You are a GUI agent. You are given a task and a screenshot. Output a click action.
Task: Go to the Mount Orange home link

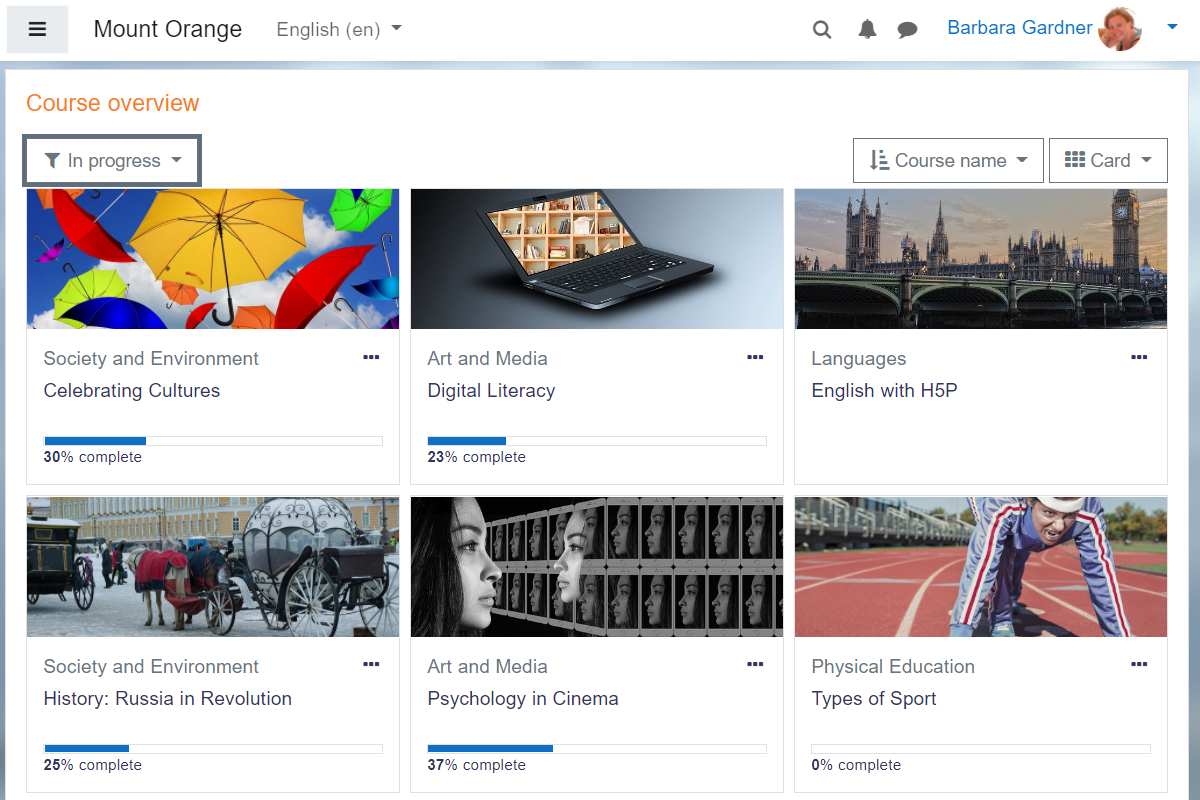tap(168, 29)
